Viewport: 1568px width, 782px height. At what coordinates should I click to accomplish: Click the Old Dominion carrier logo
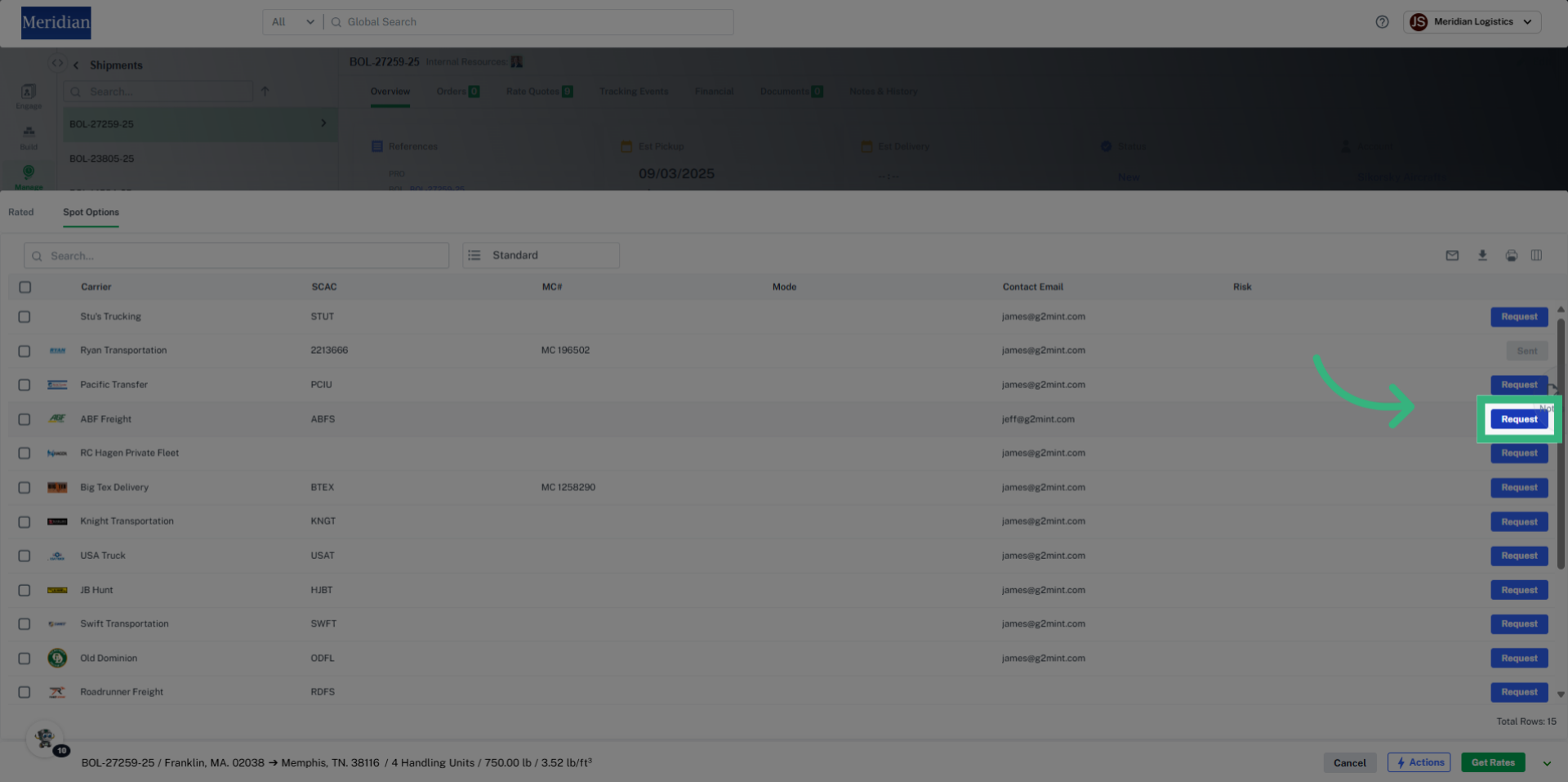(57, 658)
